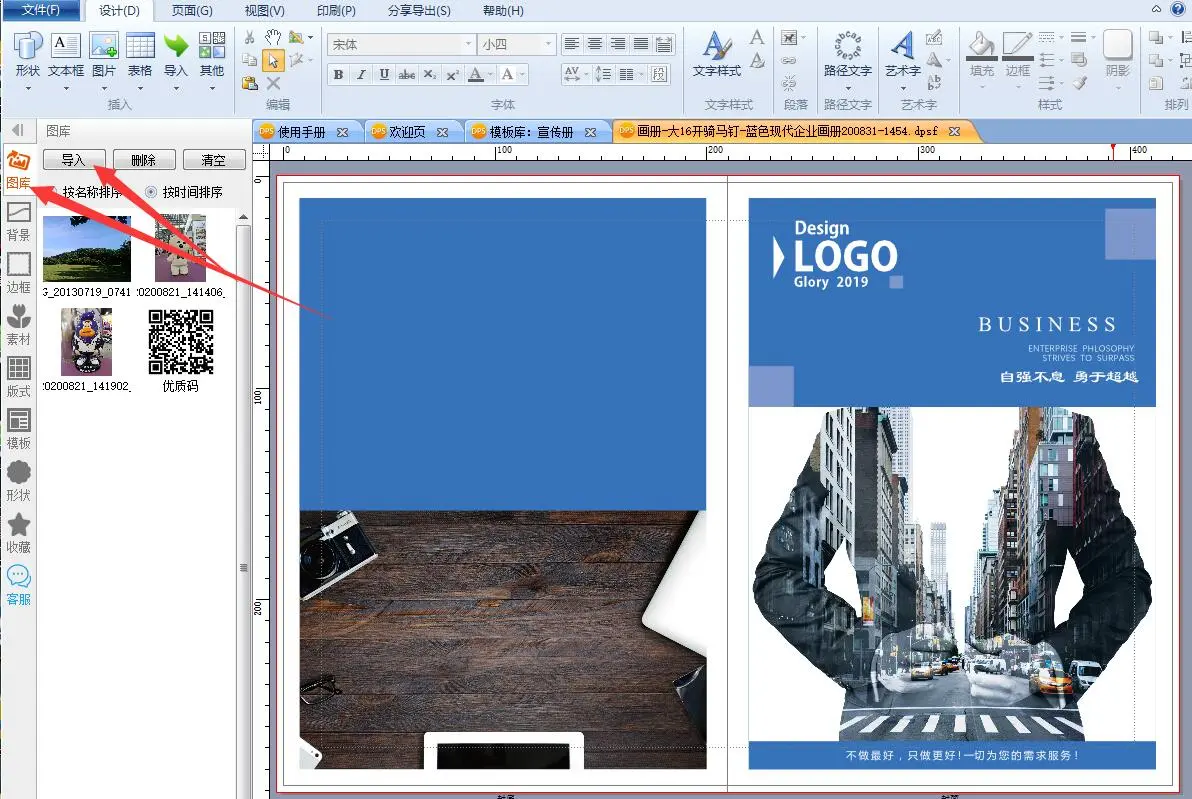1192x799 pixels.
Task: Open the 背景 background sidebar panel
Action: [18, 222]
